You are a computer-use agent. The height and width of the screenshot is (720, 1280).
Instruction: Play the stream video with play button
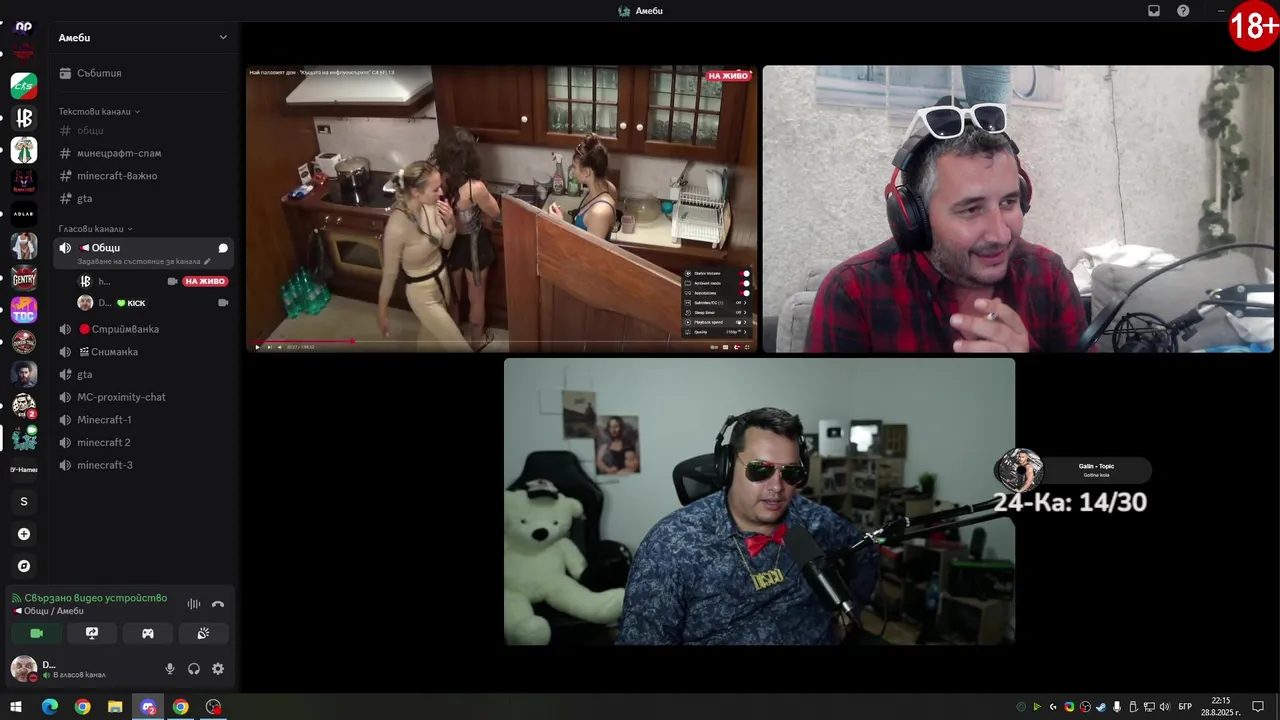[x=257, y=347]
